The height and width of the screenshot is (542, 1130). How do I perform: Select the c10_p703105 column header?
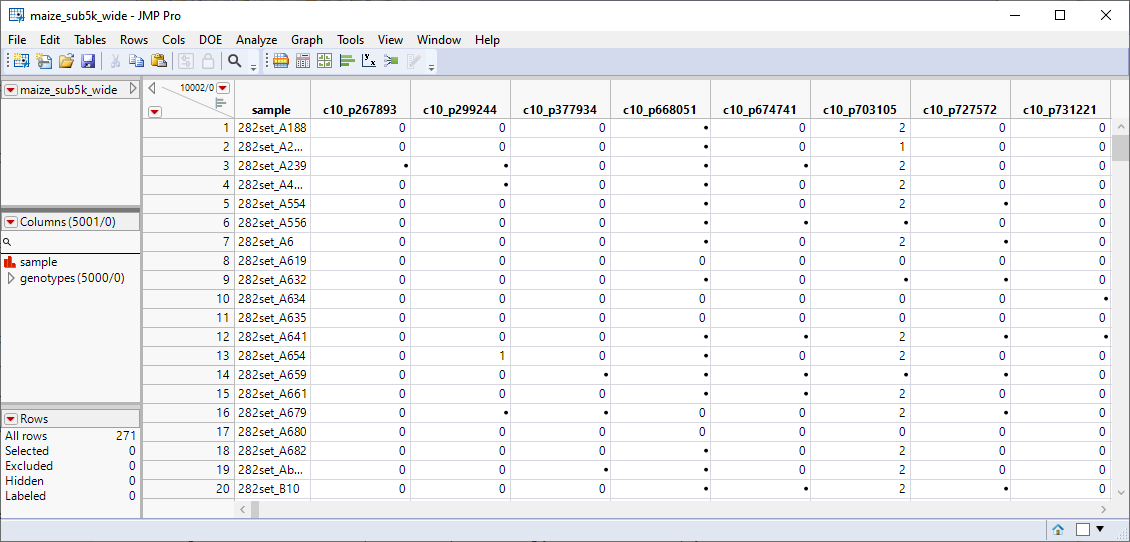coord(860,110)
